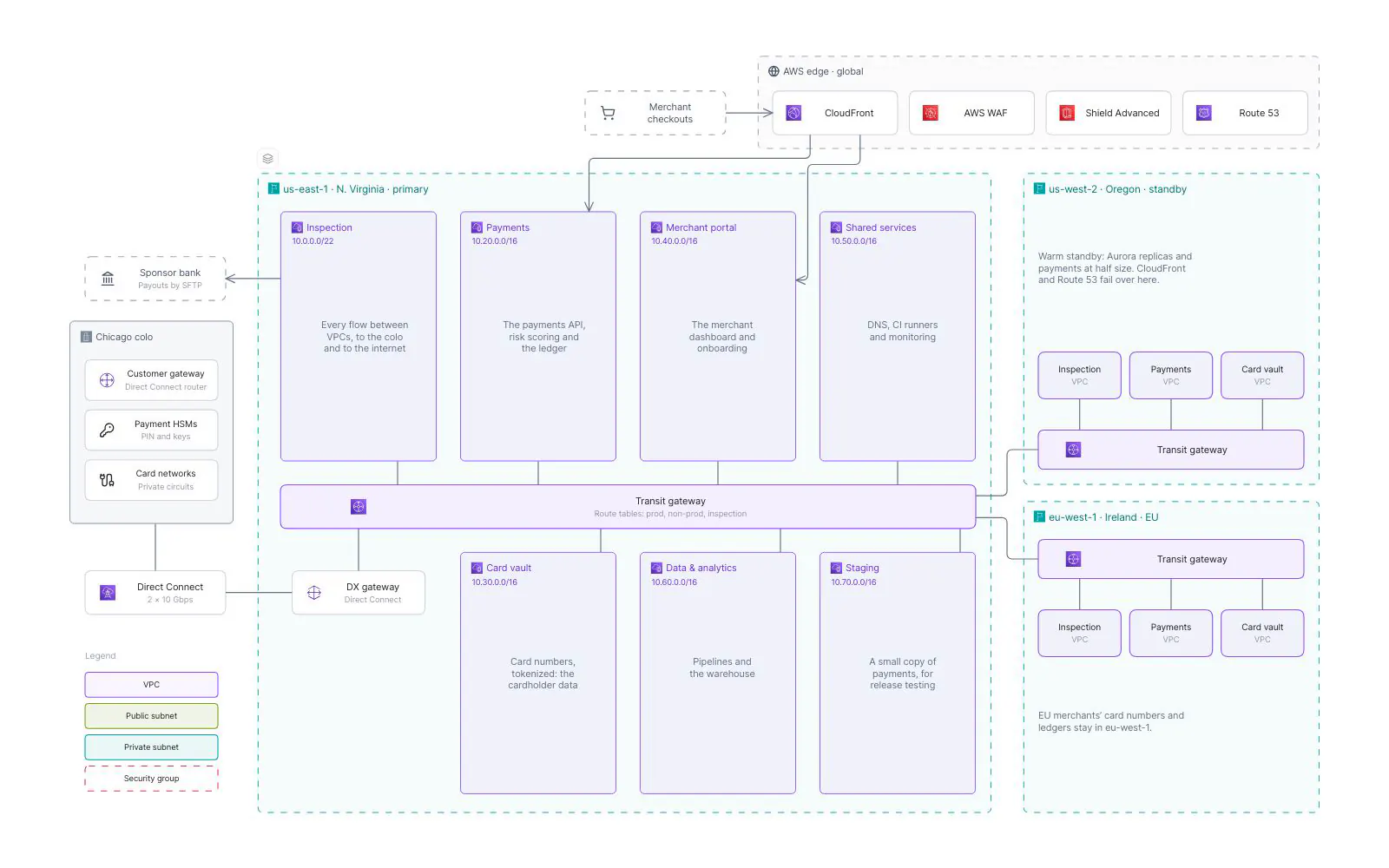The height and width of the screenshot is (868, 1389).
Task: Click the Ireland Transit gateway icon
Action: pos(1073,559)
